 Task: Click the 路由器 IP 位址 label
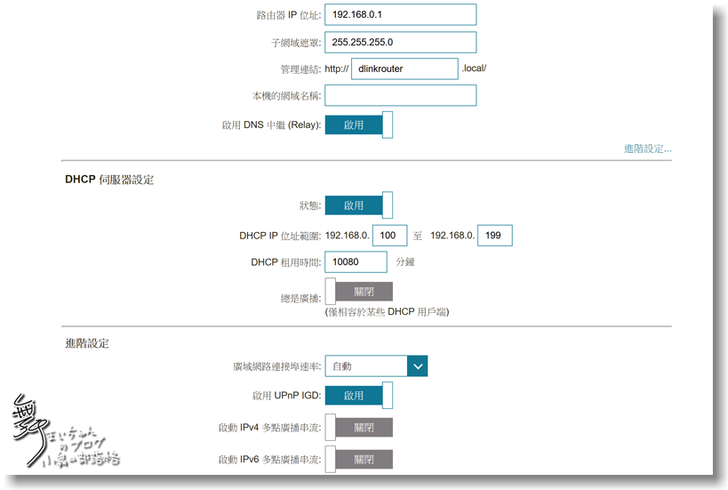[288, 15]
